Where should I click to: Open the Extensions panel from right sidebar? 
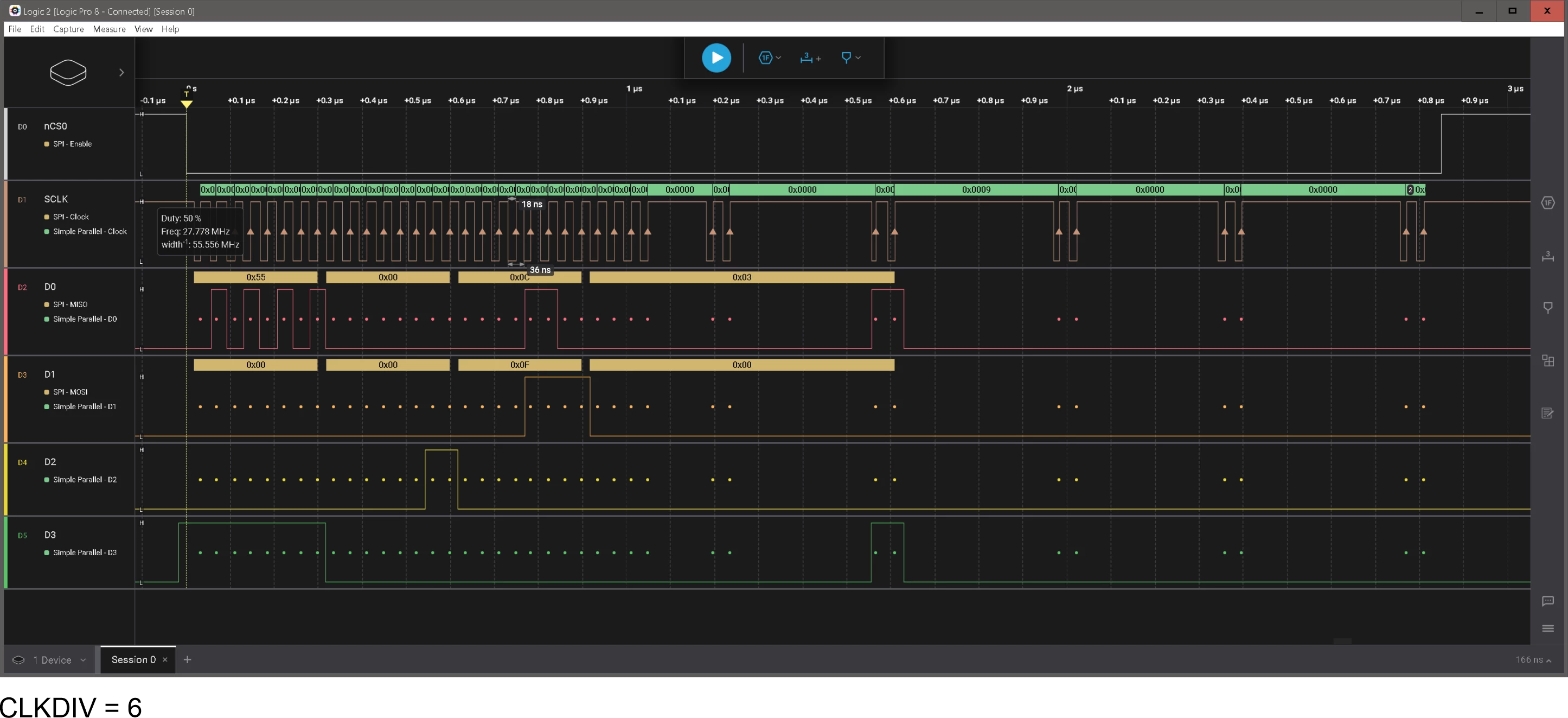[1547, 360]
